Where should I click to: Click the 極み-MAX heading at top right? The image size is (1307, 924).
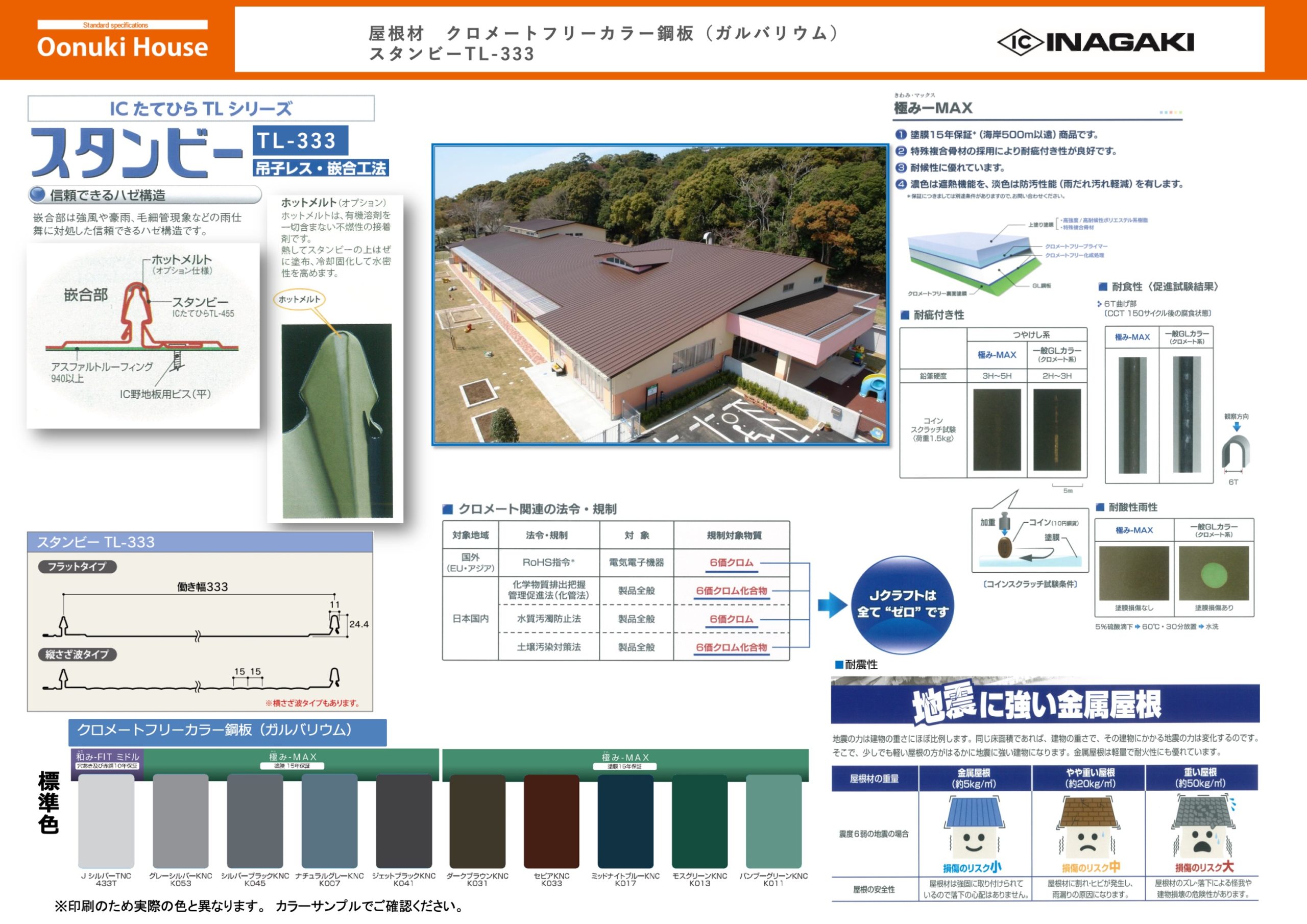(934, 108)
